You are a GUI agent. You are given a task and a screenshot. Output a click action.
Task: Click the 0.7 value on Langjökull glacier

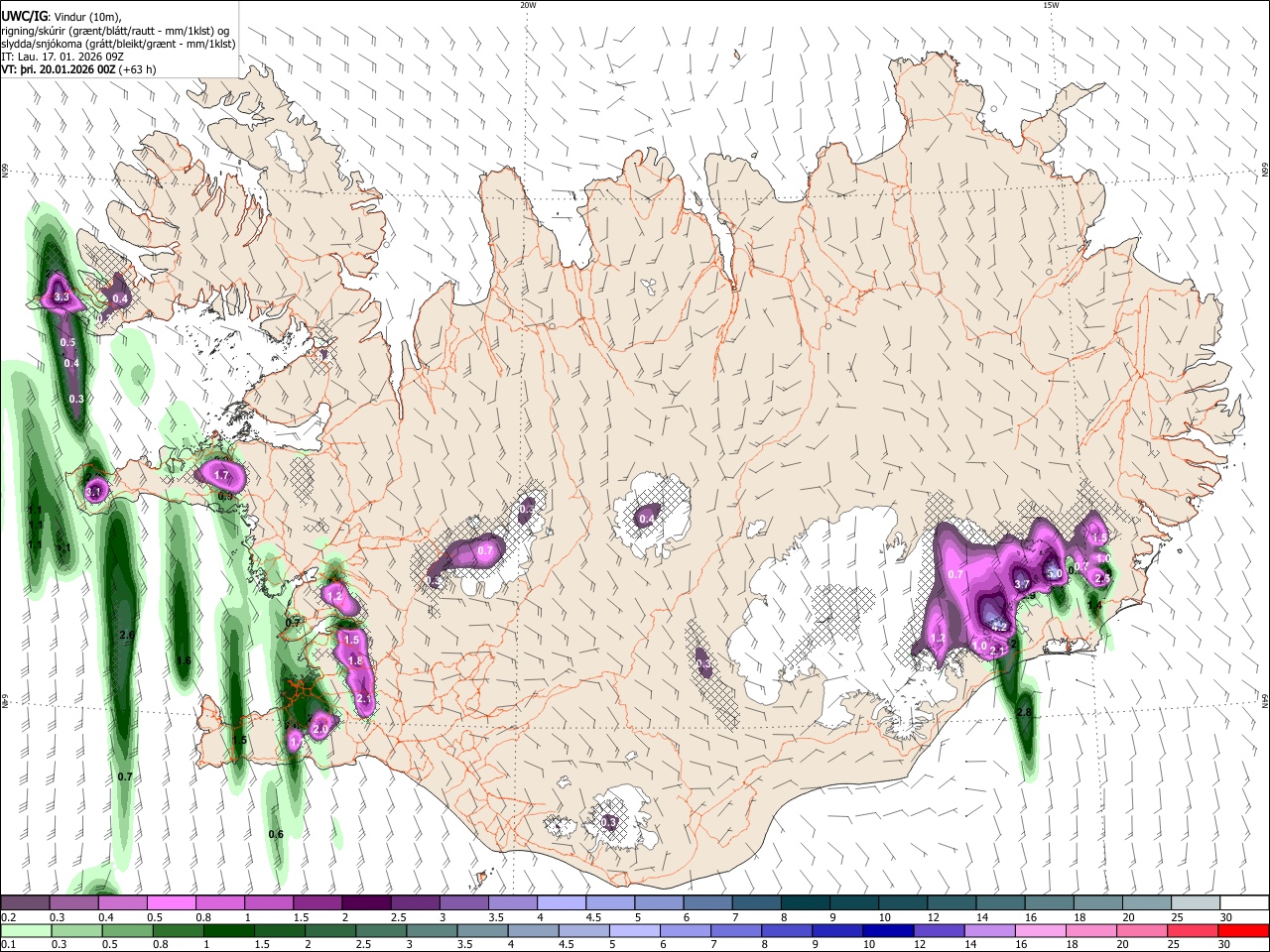click(486, 550)
